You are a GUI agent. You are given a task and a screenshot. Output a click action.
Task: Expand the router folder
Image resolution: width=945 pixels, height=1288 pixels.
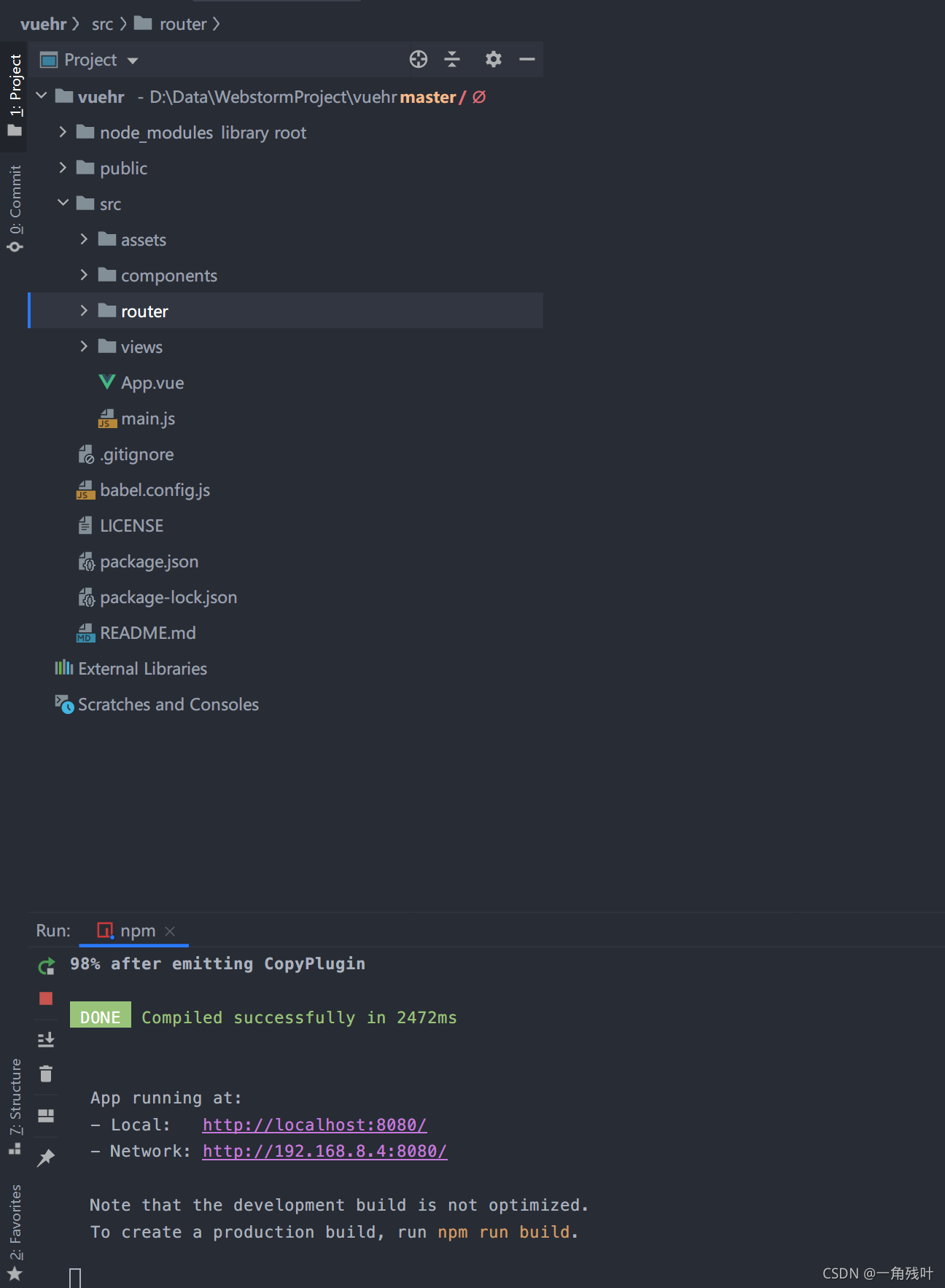click(x=84, y=310)
